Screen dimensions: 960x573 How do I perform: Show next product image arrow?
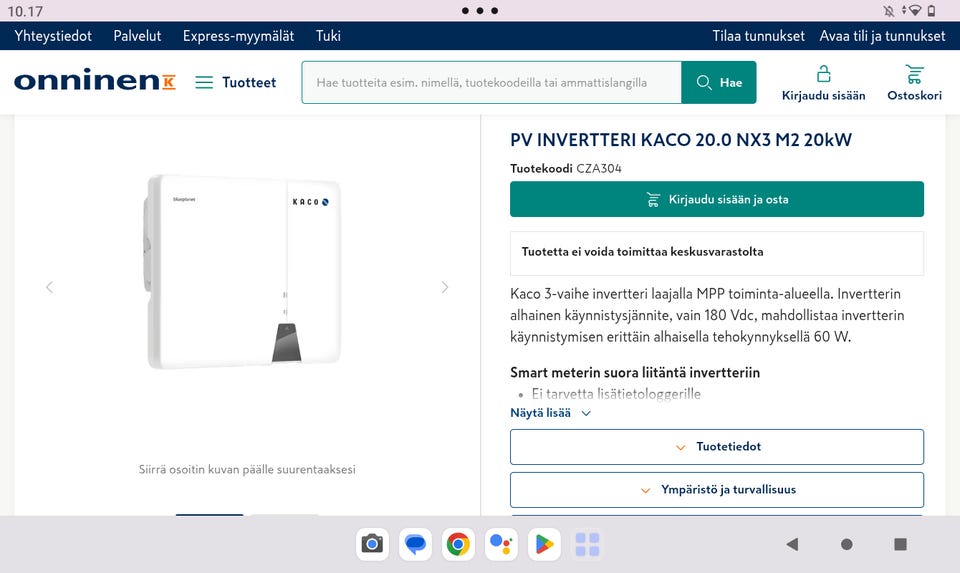click(x=444, y=287)
